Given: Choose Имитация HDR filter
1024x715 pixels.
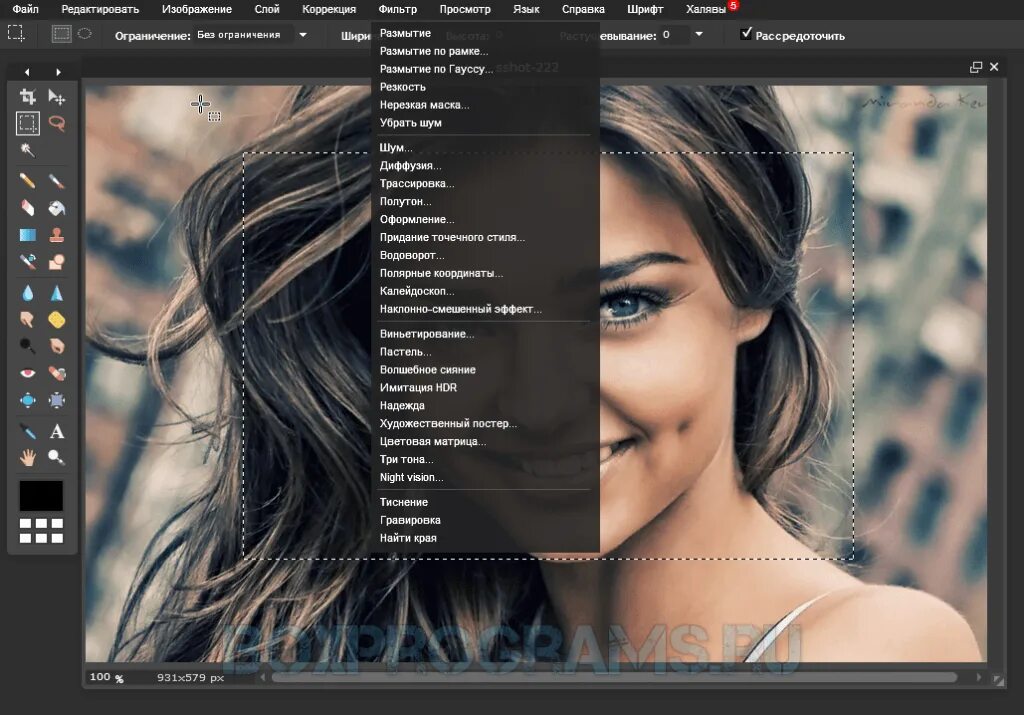Looking at the screenshot, I should 418,387.
